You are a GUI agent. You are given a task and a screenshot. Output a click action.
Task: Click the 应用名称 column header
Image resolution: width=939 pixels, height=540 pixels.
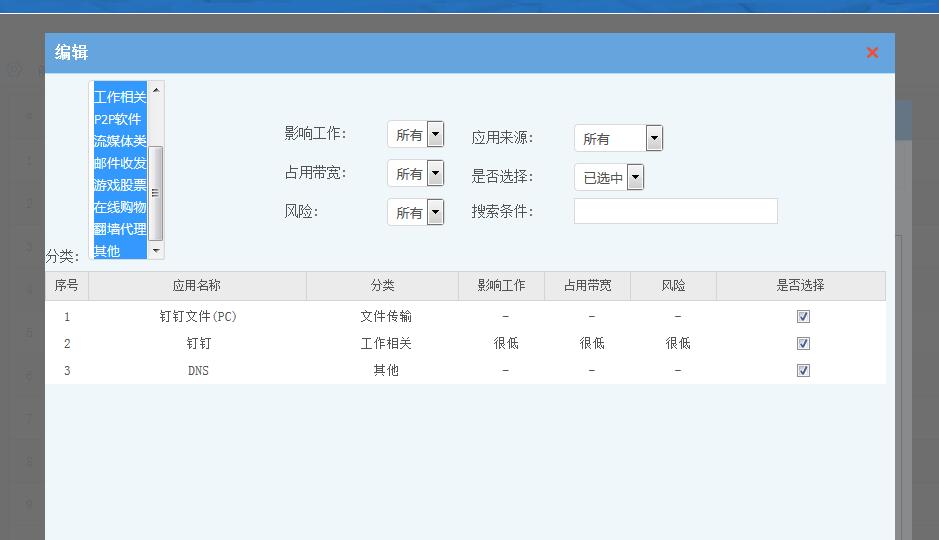click(197, 286)
